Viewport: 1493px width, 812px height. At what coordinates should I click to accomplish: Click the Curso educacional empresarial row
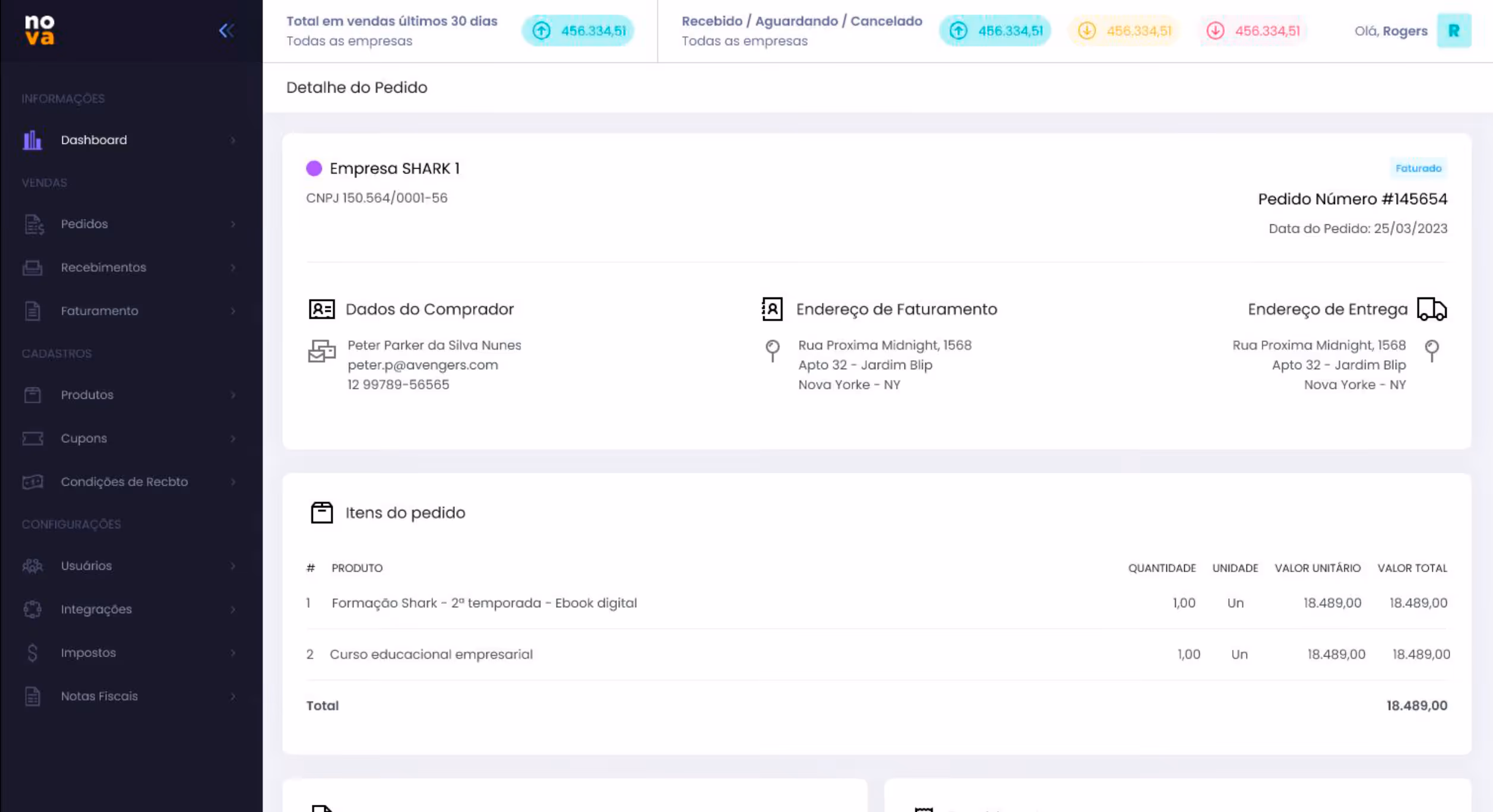(x=431, y=654)
